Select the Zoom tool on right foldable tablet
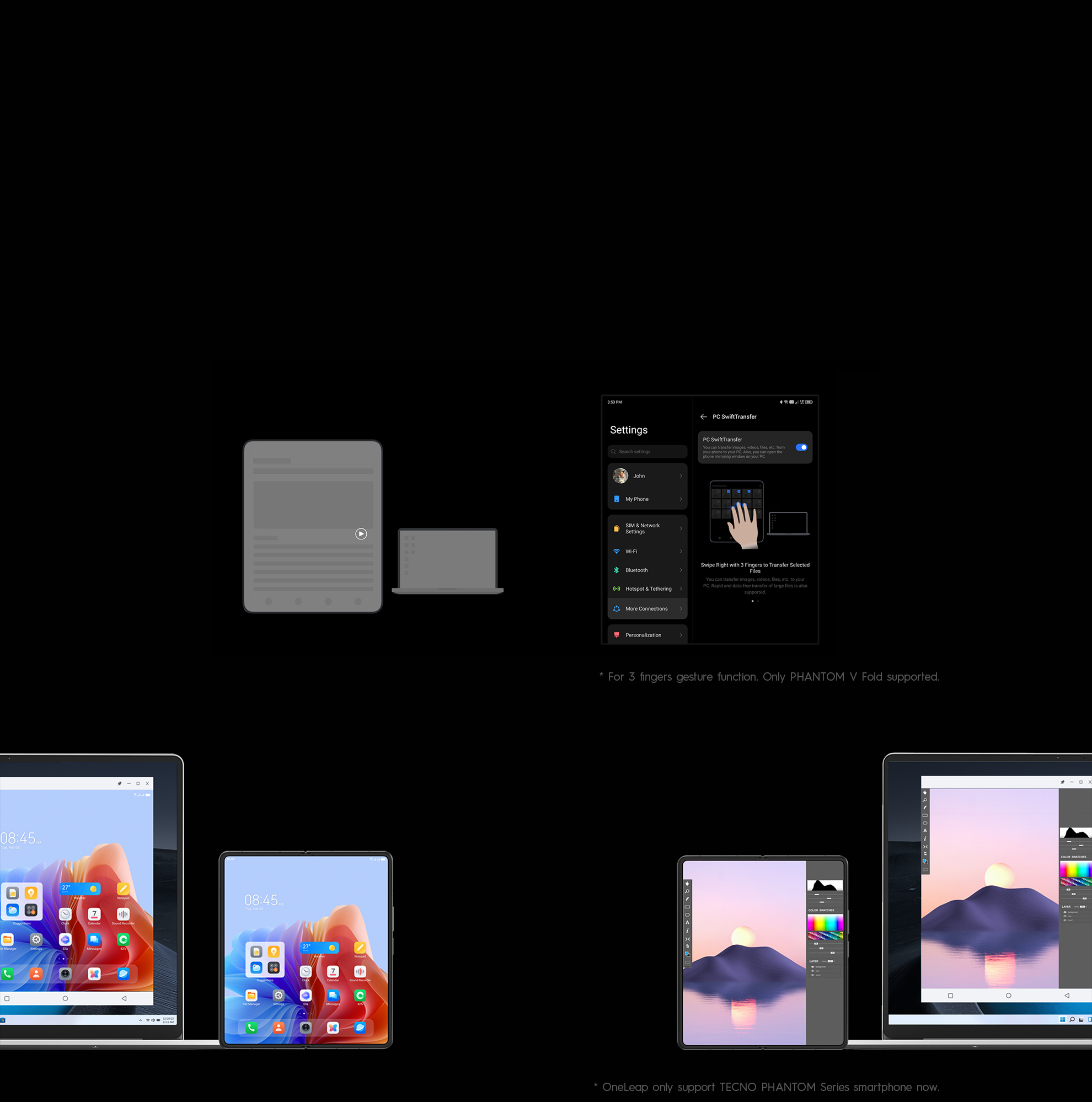1092x1102 pixels. click(687, 891)
